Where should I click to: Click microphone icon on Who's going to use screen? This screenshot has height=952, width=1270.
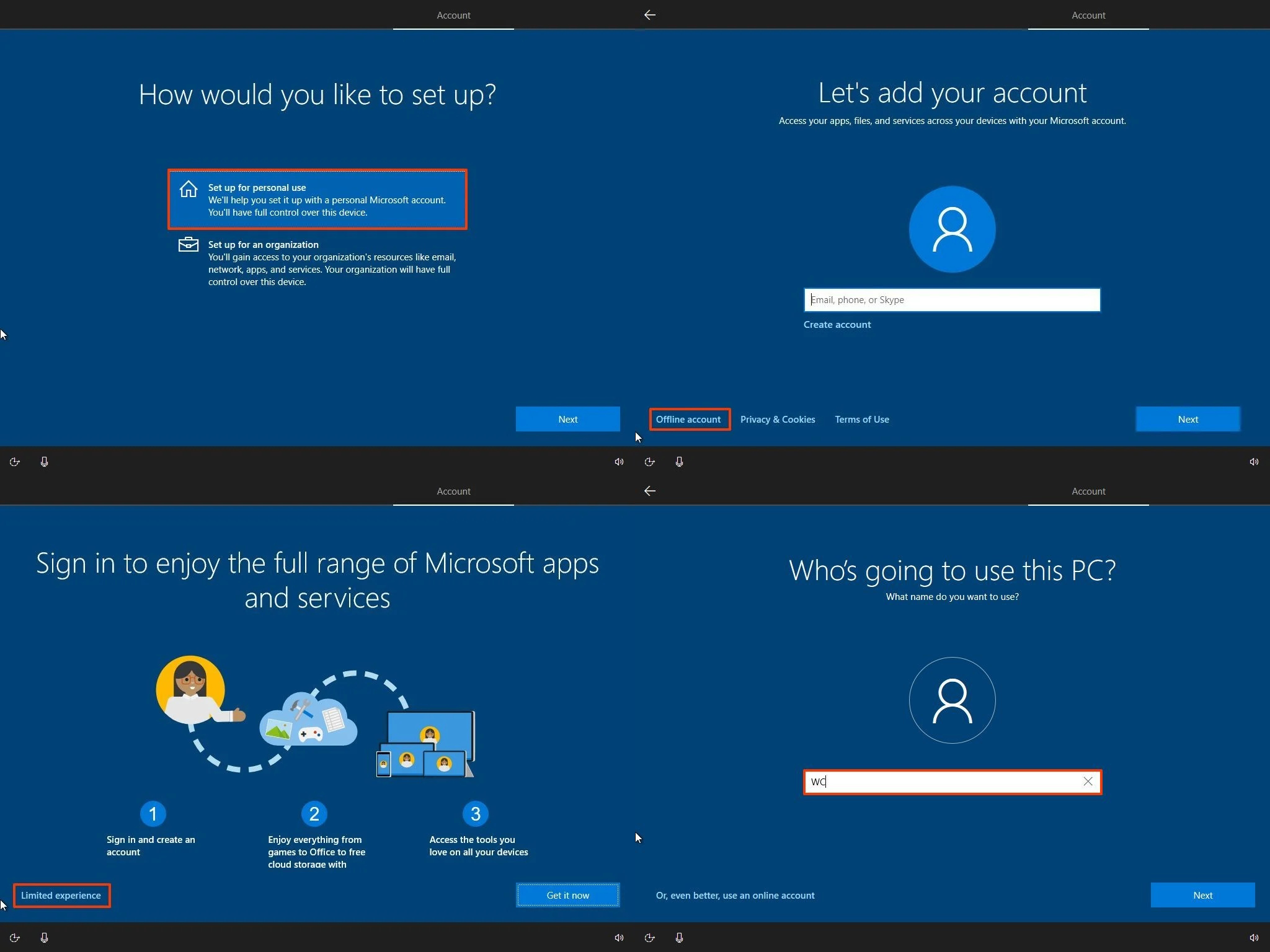pos(679,938)
